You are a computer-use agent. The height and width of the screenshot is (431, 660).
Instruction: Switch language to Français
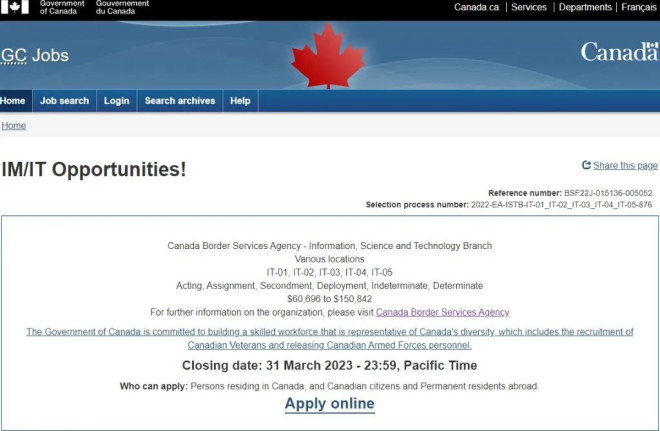pyautogui.click(x=639, y=7)
